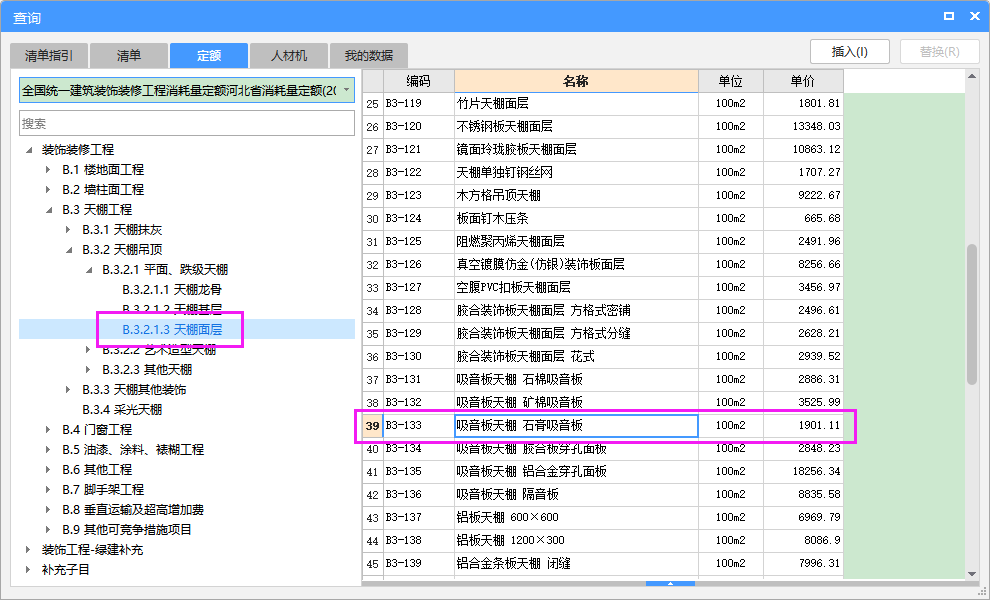The width and height of the screenshot is (990, 600).
Task: Open the quota library dropdown
Action: (x=347, y=90)
